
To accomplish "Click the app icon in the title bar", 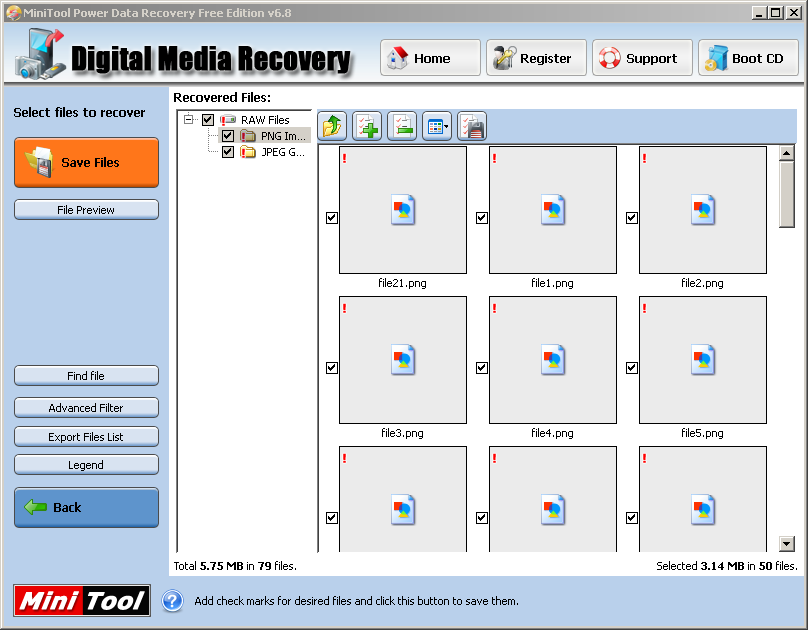I will (14, 12).
